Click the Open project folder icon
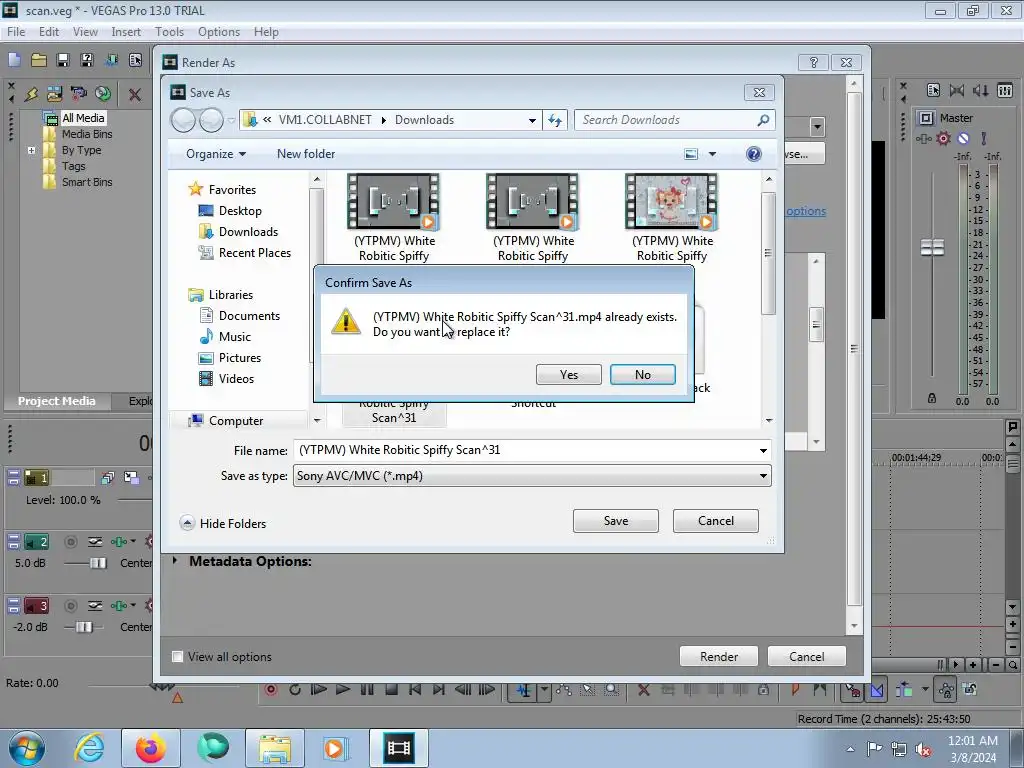Screen dimensions: 1024x768 click(39, 60)
